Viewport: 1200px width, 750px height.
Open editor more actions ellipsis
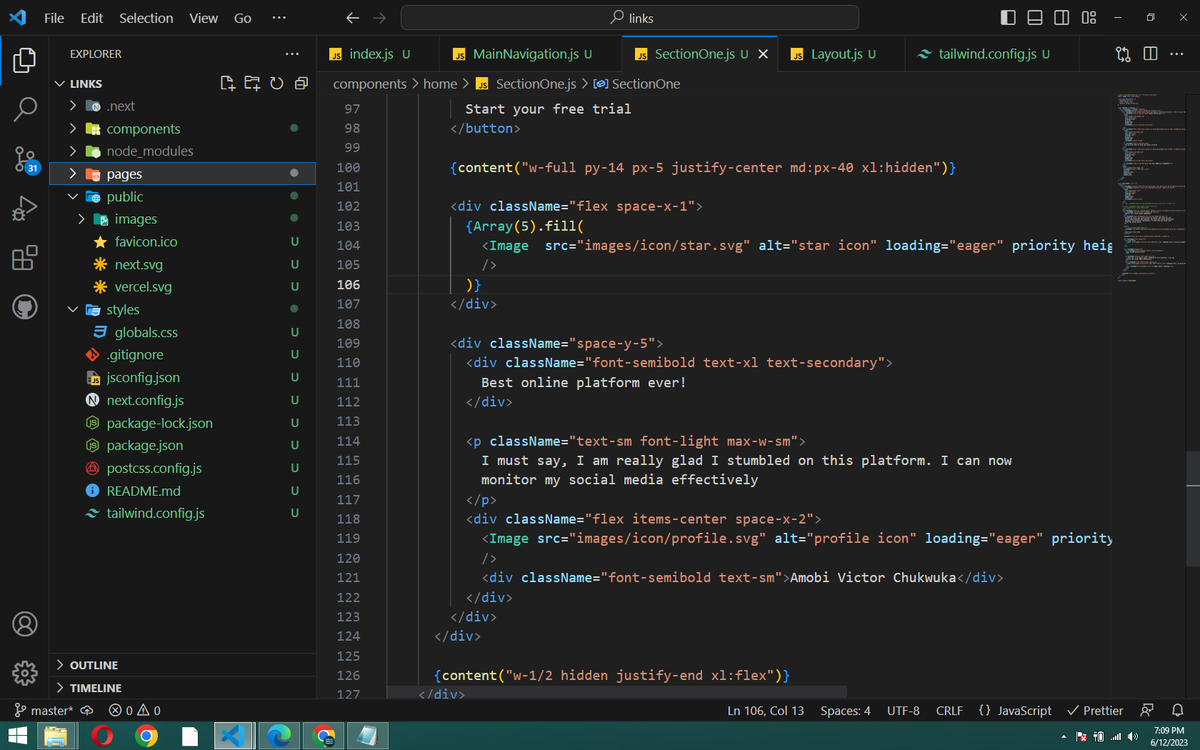point(1176,54)
